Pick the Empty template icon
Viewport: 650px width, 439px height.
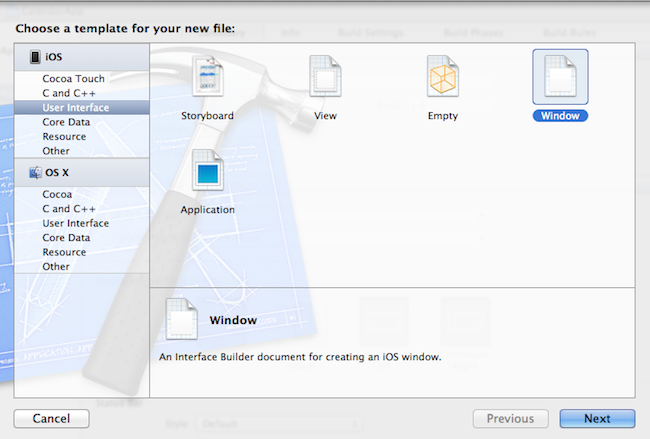(443, 76)
